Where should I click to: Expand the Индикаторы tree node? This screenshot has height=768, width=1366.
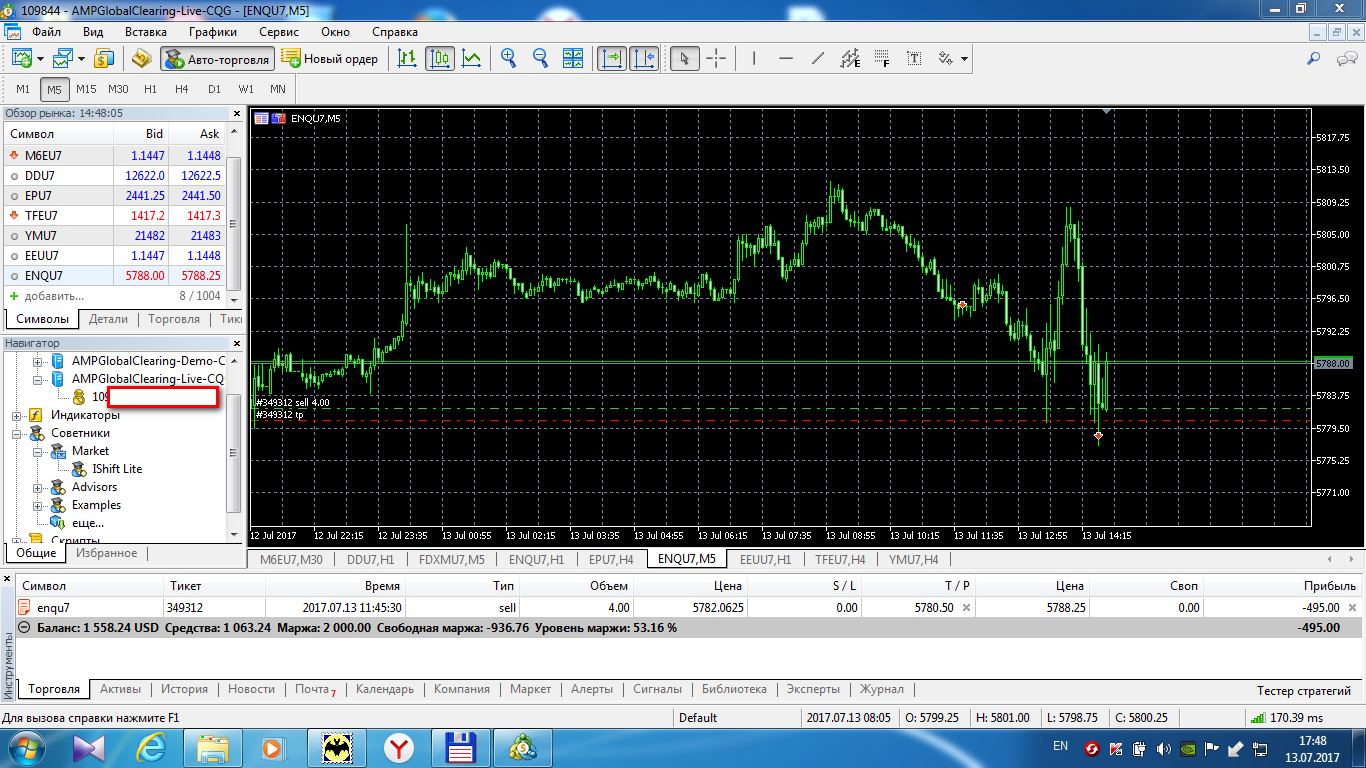(x=17, y=415)
